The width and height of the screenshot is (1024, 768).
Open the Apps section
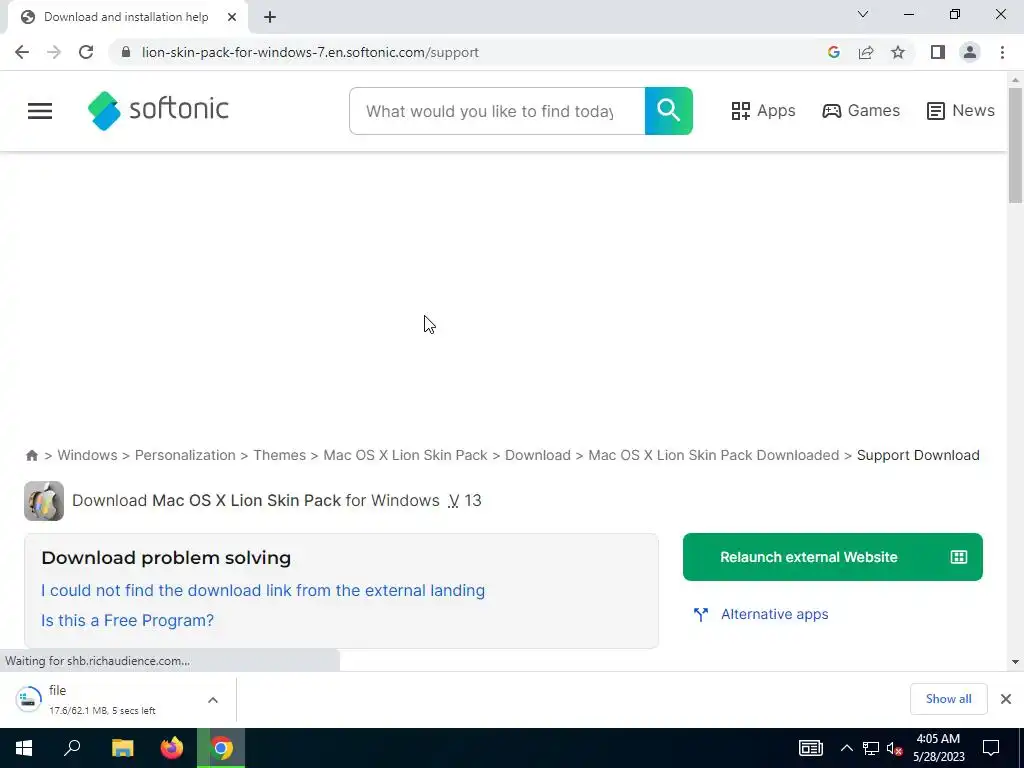point(763,111)
